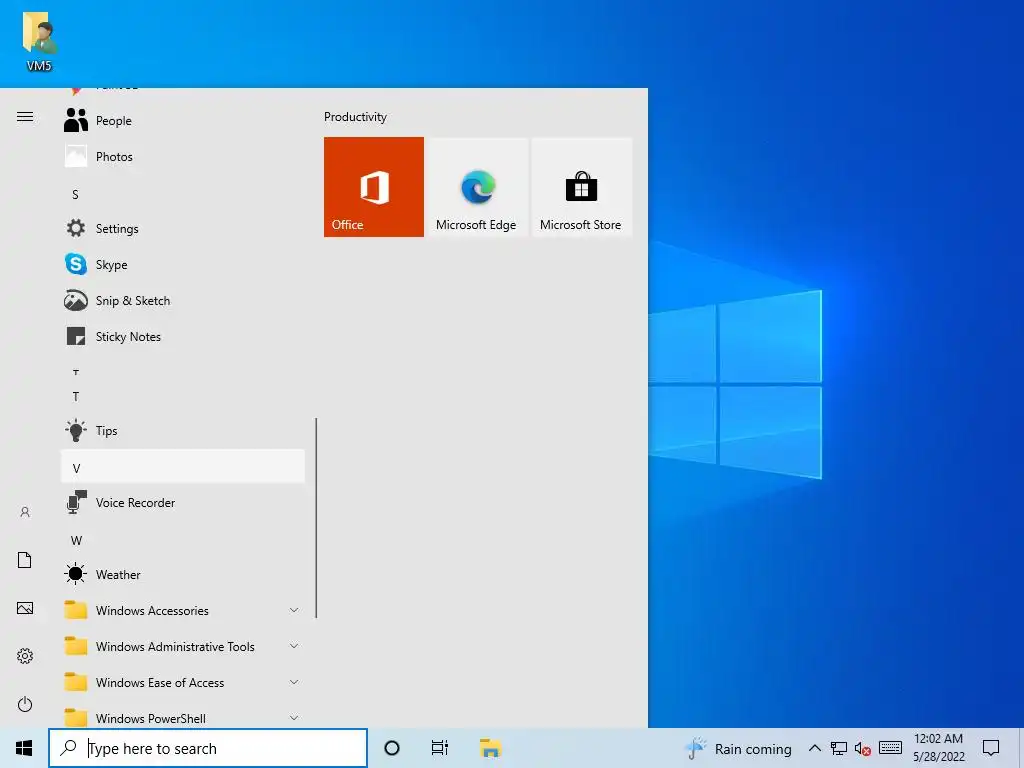The height and width of the screenshot is (768, 1024).
Task: Open the notification Action Center
Action: coord(991,748)
